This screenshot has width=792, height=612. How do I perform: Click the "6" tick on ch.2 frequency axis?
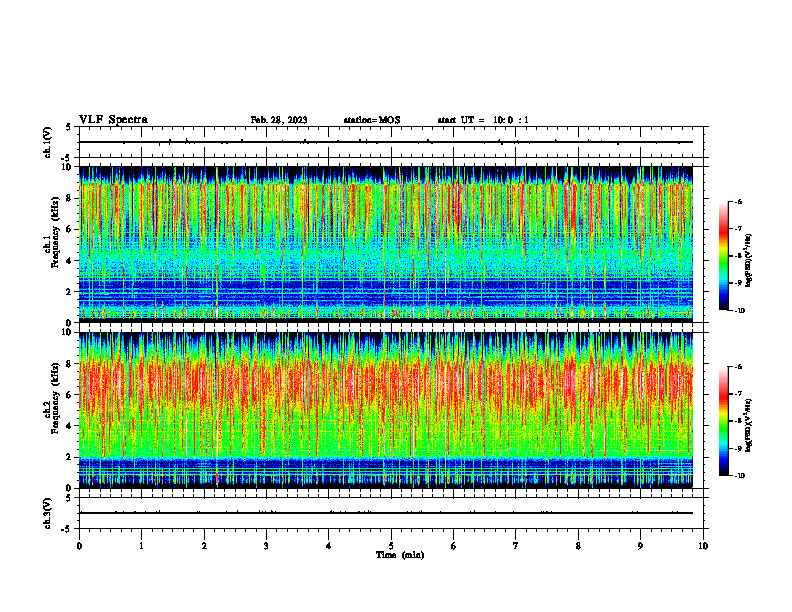[69, 395]
